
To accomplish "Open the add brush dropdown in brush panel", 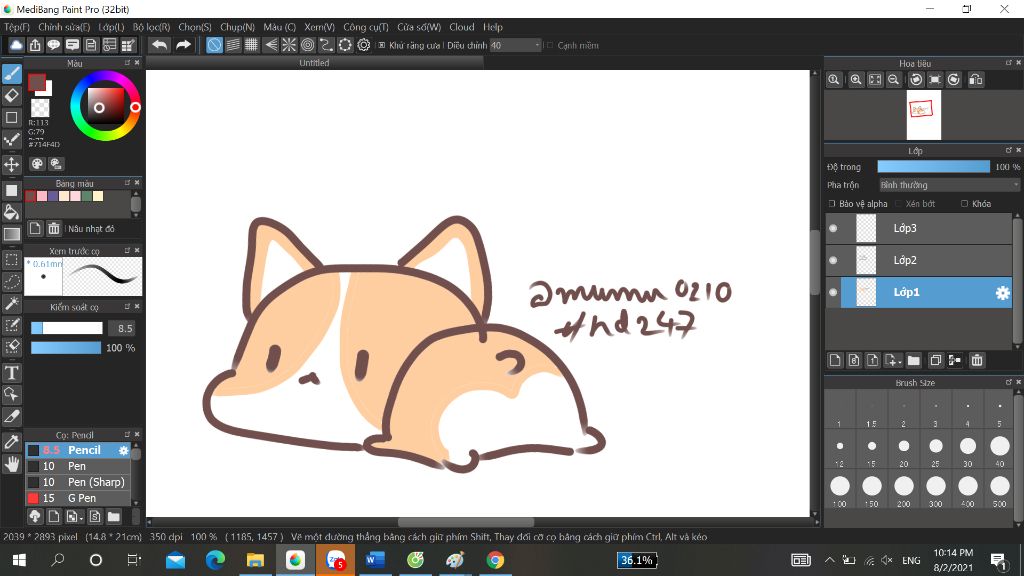I will (74, 517).
